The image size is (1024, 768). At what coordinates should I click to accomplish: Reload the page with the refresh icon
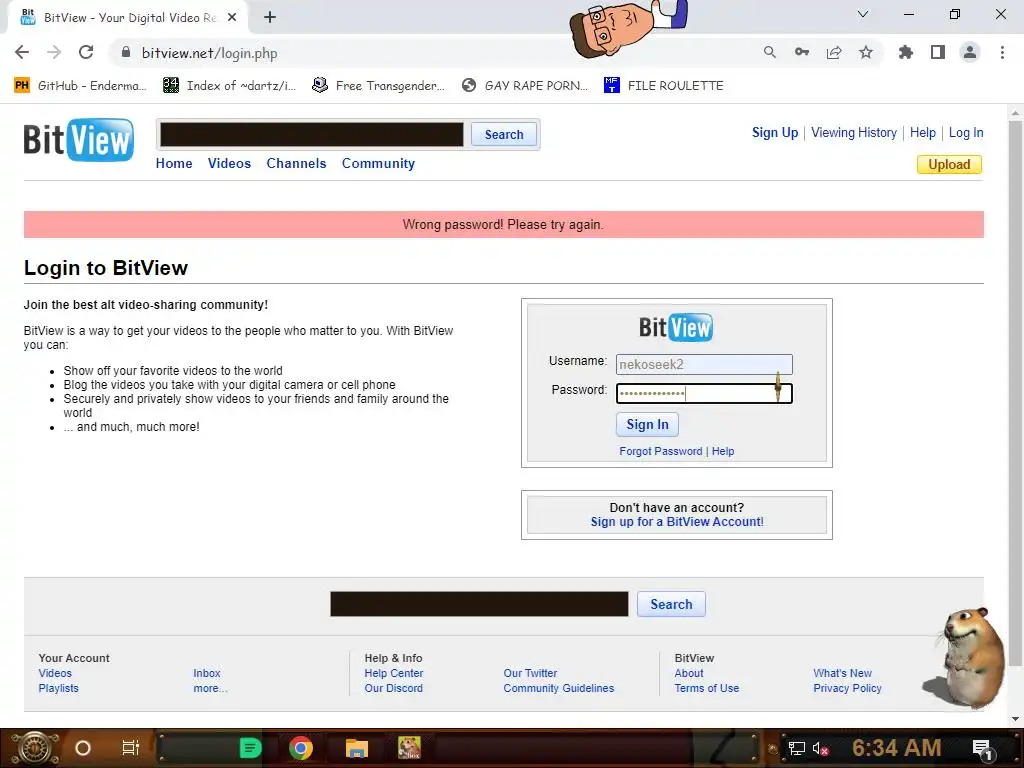coord(86,52)
